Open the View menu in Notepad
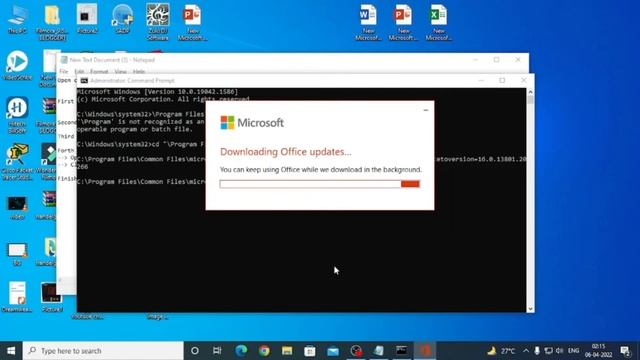 point(120,71)
